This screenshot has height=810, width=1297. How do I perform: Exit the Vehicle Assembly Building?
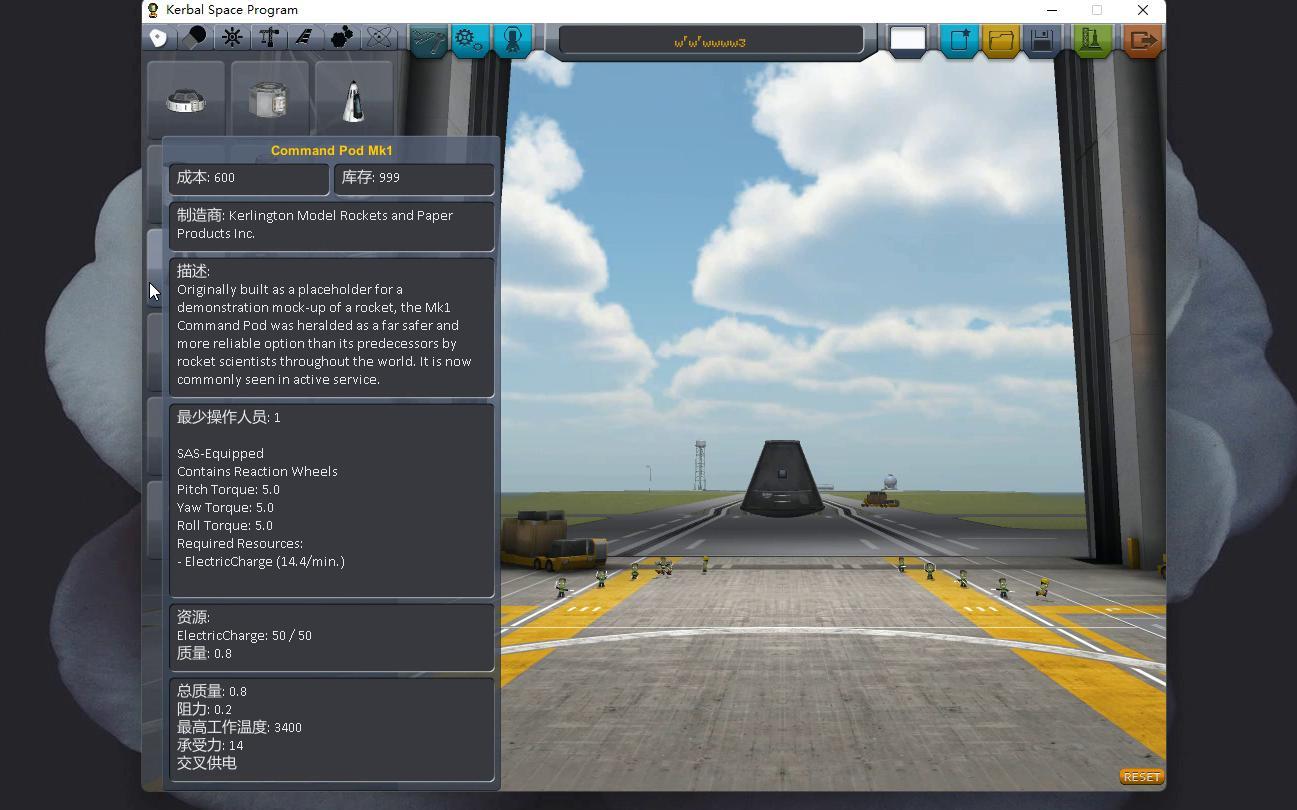point(1142,40)
